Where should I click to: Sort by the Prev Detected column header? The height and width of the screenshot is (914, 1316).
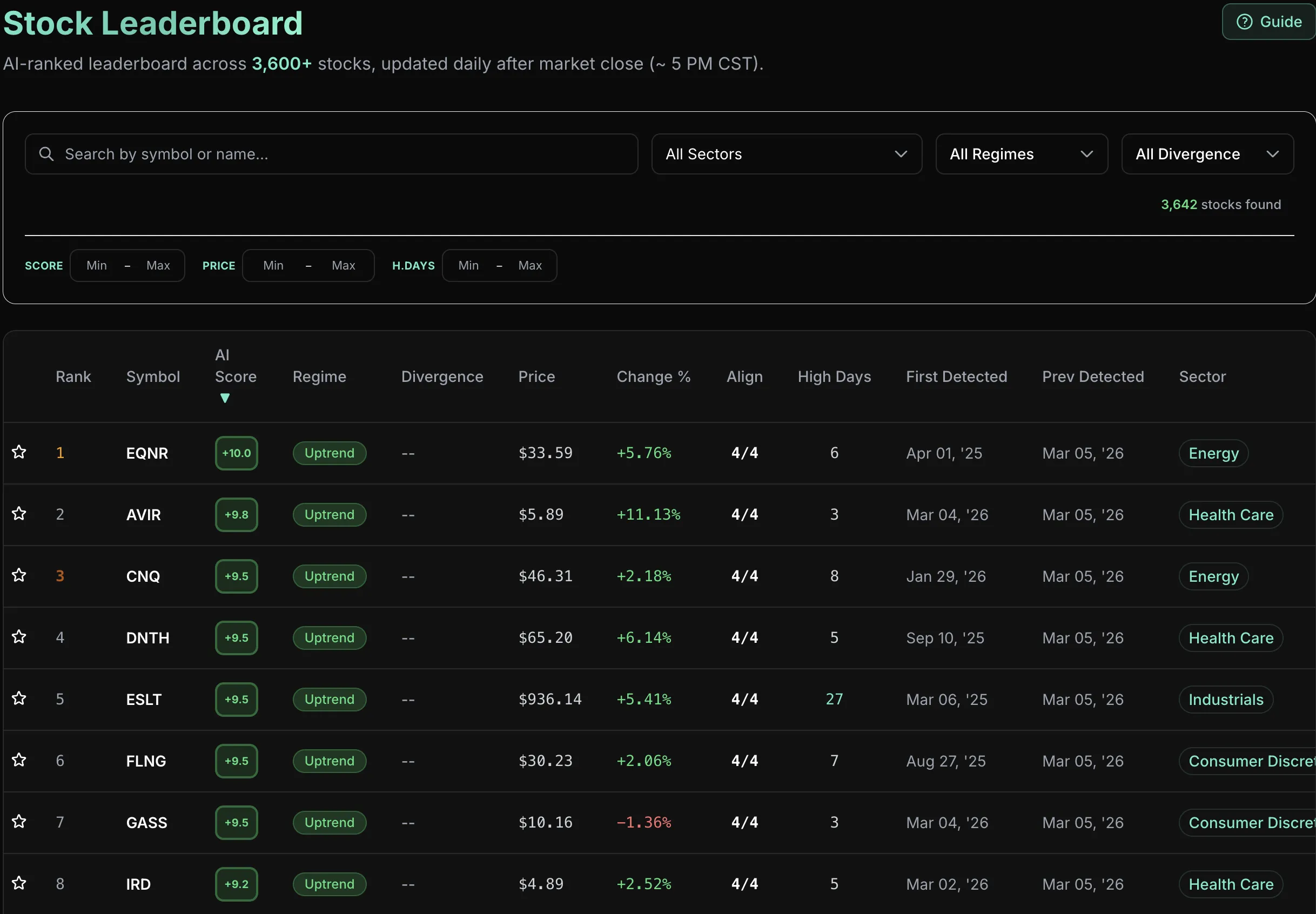tap(1093, 377)
